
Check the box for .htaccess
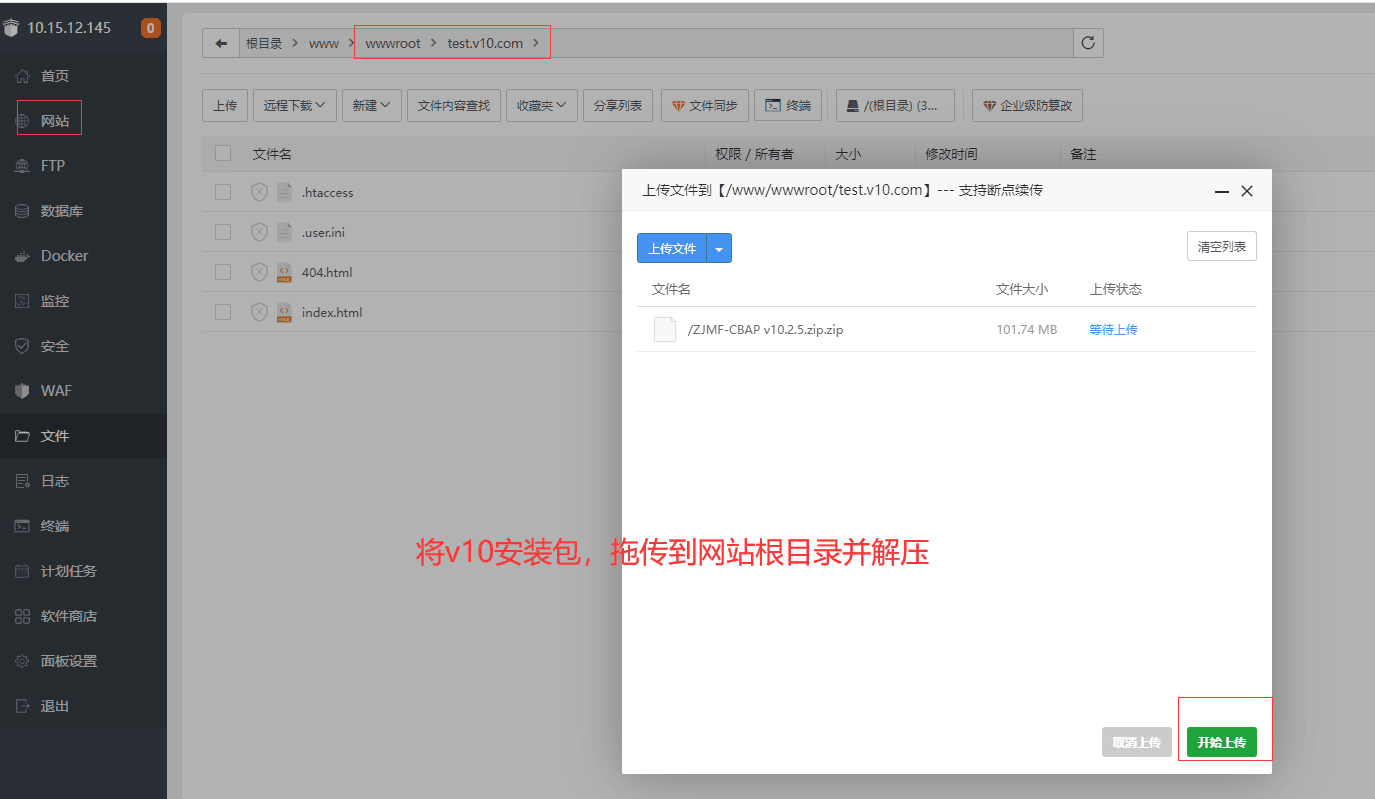coord(223,192)
